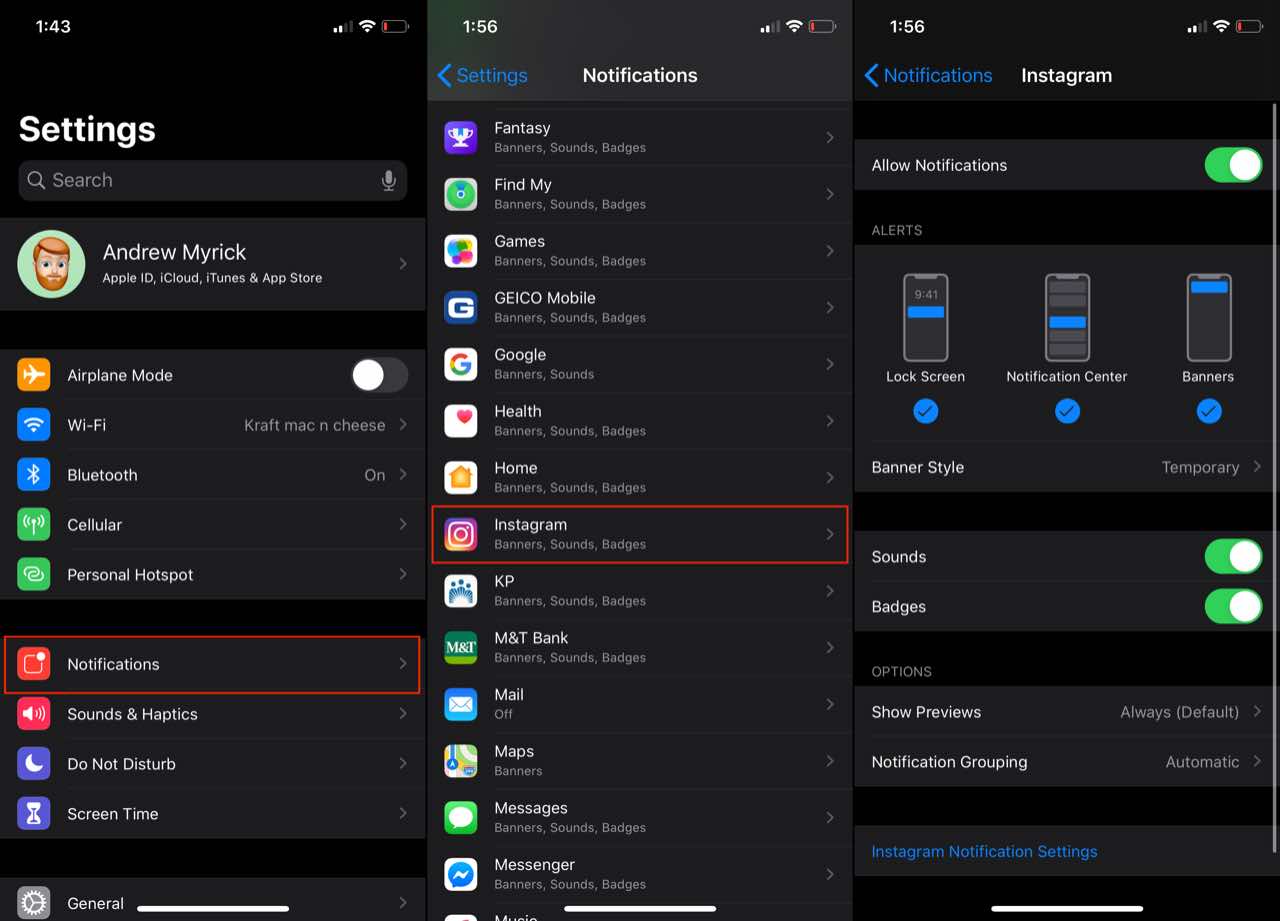Tap the red Notifications bell icon
This screenshot has height=921, width=1280.
click(33, 664)
